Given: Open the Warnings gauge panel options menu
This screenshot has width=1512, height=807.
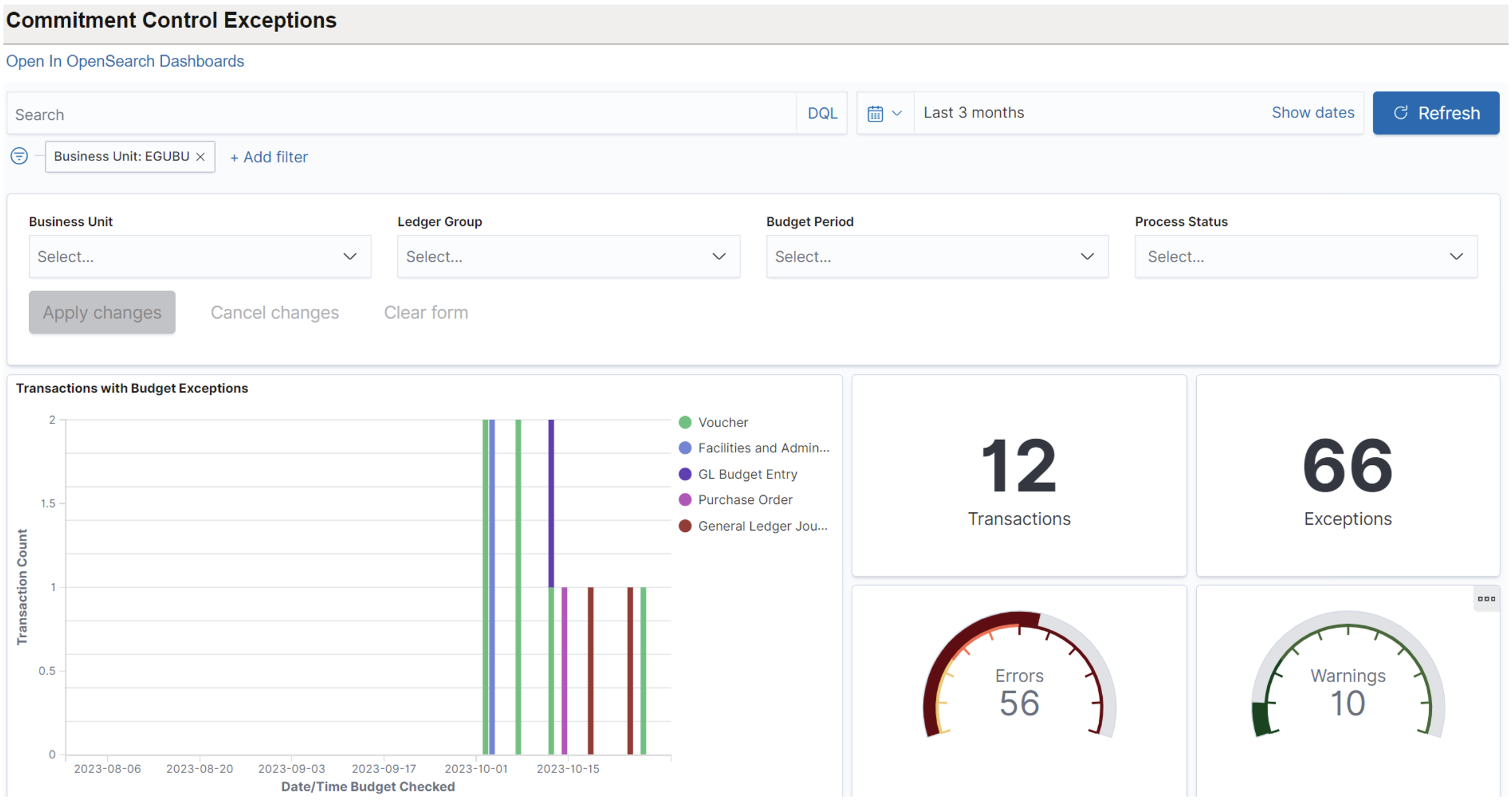Looking at the screenshot, I should 1487,598.
